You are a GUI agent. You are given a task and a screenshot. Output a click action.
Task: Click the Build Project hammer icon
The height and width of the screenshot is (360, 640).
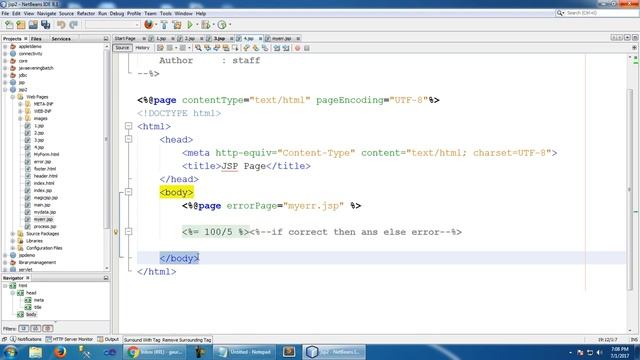coord(164,25)
